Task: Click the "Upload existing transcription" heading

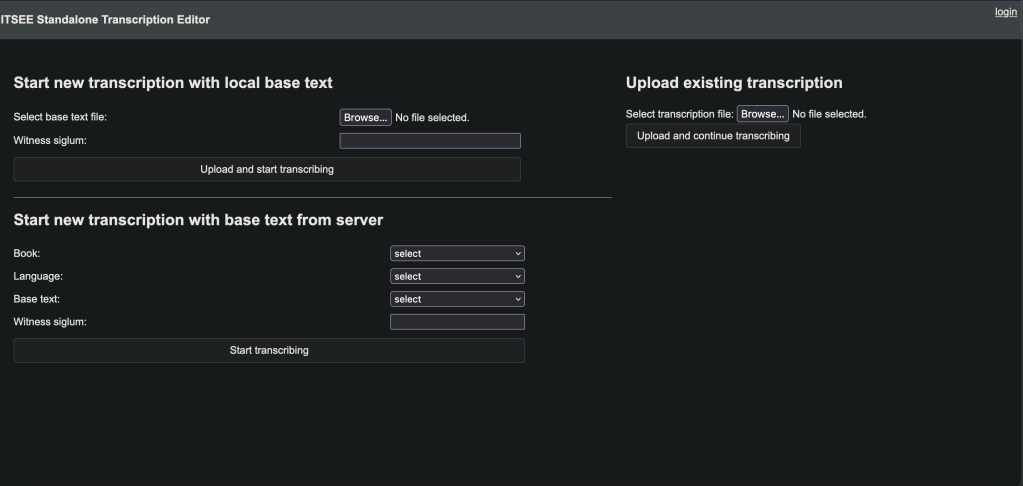Action: (734, 83)
